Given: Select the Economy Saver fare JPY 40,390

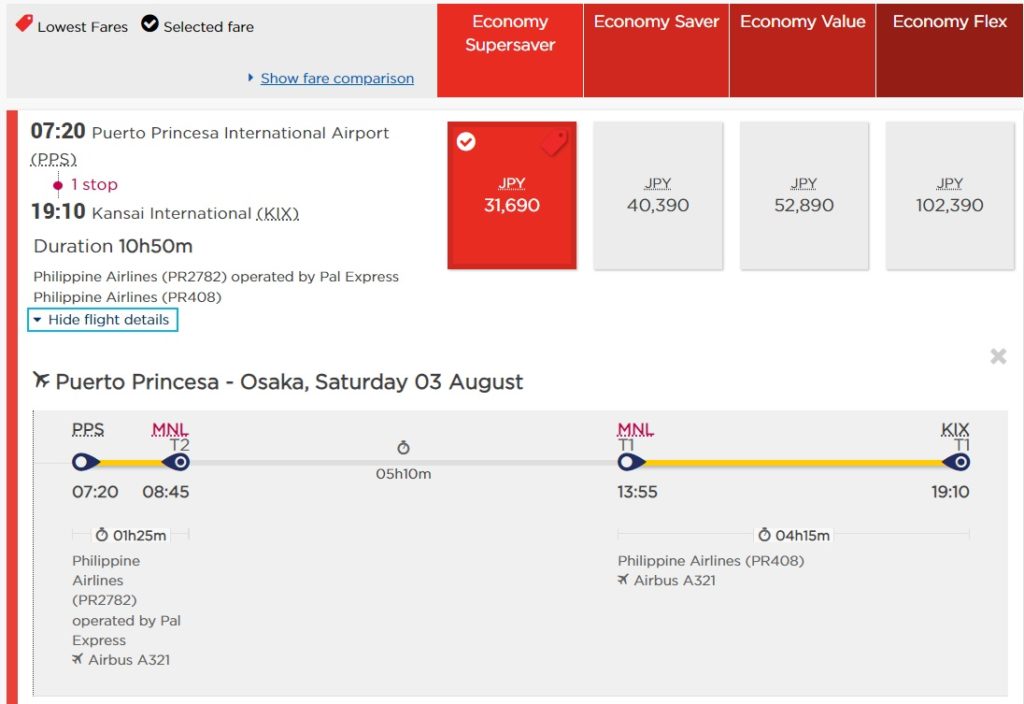Looking at the screenshot, I should [x=657, y=196].
